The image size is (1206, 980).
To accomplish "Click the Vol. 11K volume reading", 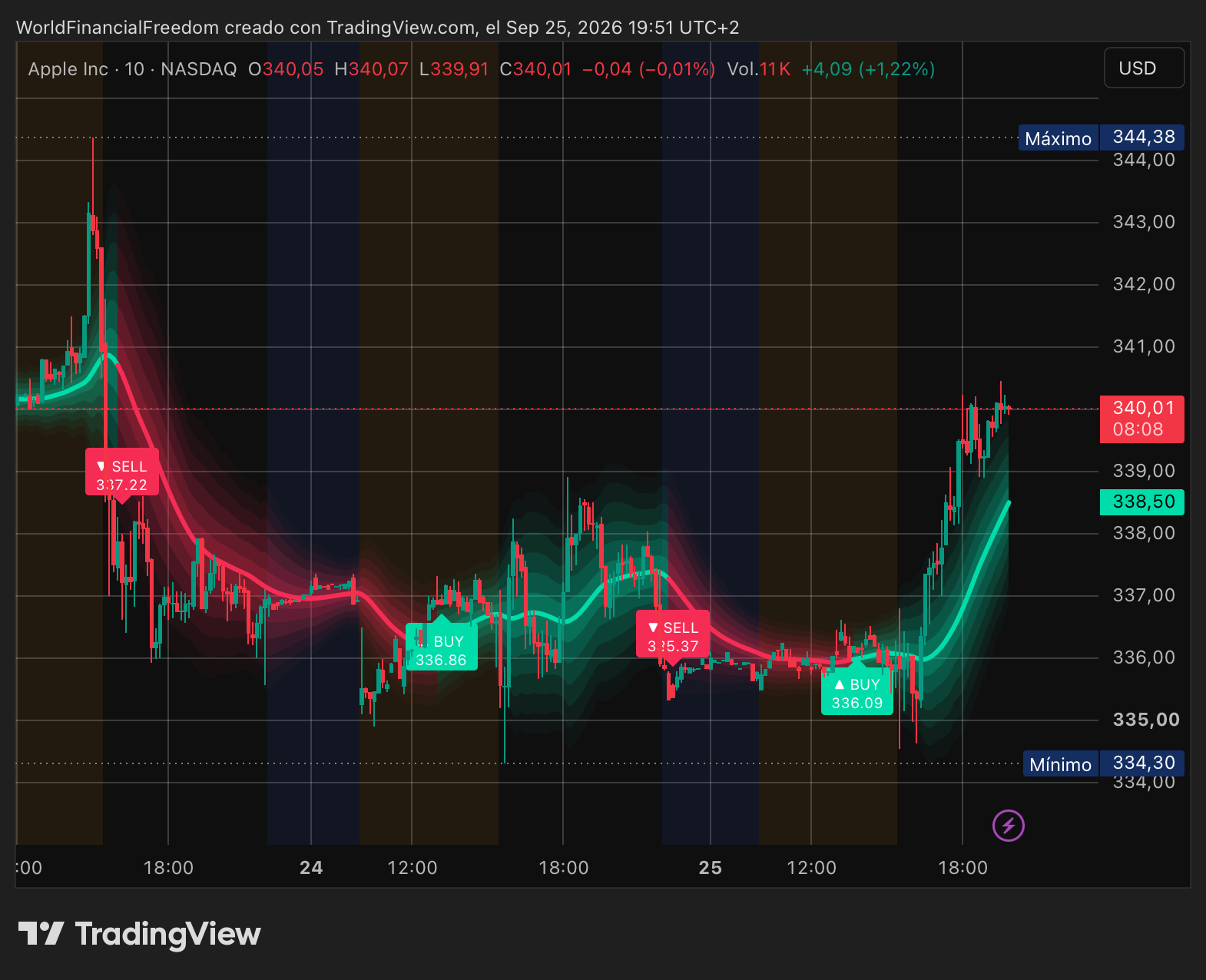I will (759, 69).
